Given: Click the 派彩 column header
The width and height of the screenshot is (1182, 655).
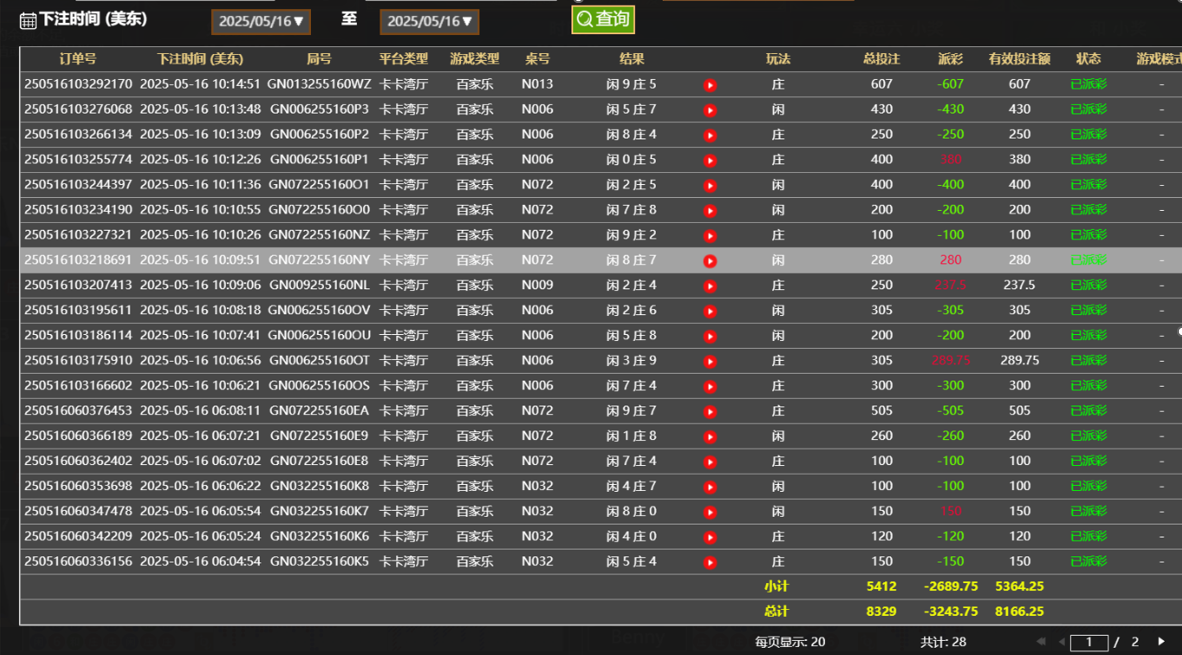Looking at the screenshot, I should (x=950, y=59).
